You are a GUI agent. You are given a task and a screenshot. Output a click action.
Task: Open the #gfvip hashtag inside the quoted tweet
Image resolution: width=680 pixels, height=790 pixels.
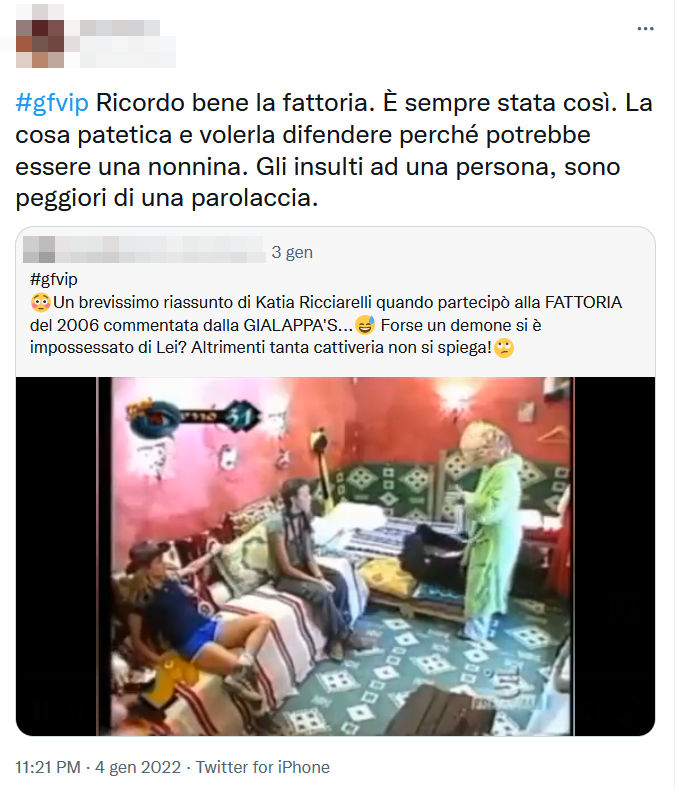click(54, 279)
